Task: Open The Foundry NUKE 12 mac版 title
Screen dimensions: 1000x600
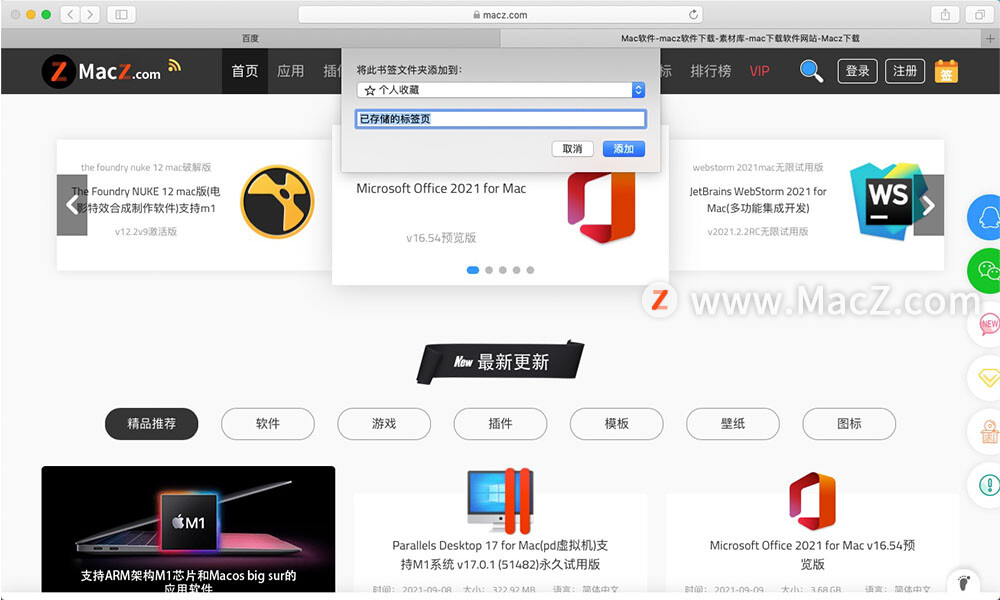Action: pos(146,200)
